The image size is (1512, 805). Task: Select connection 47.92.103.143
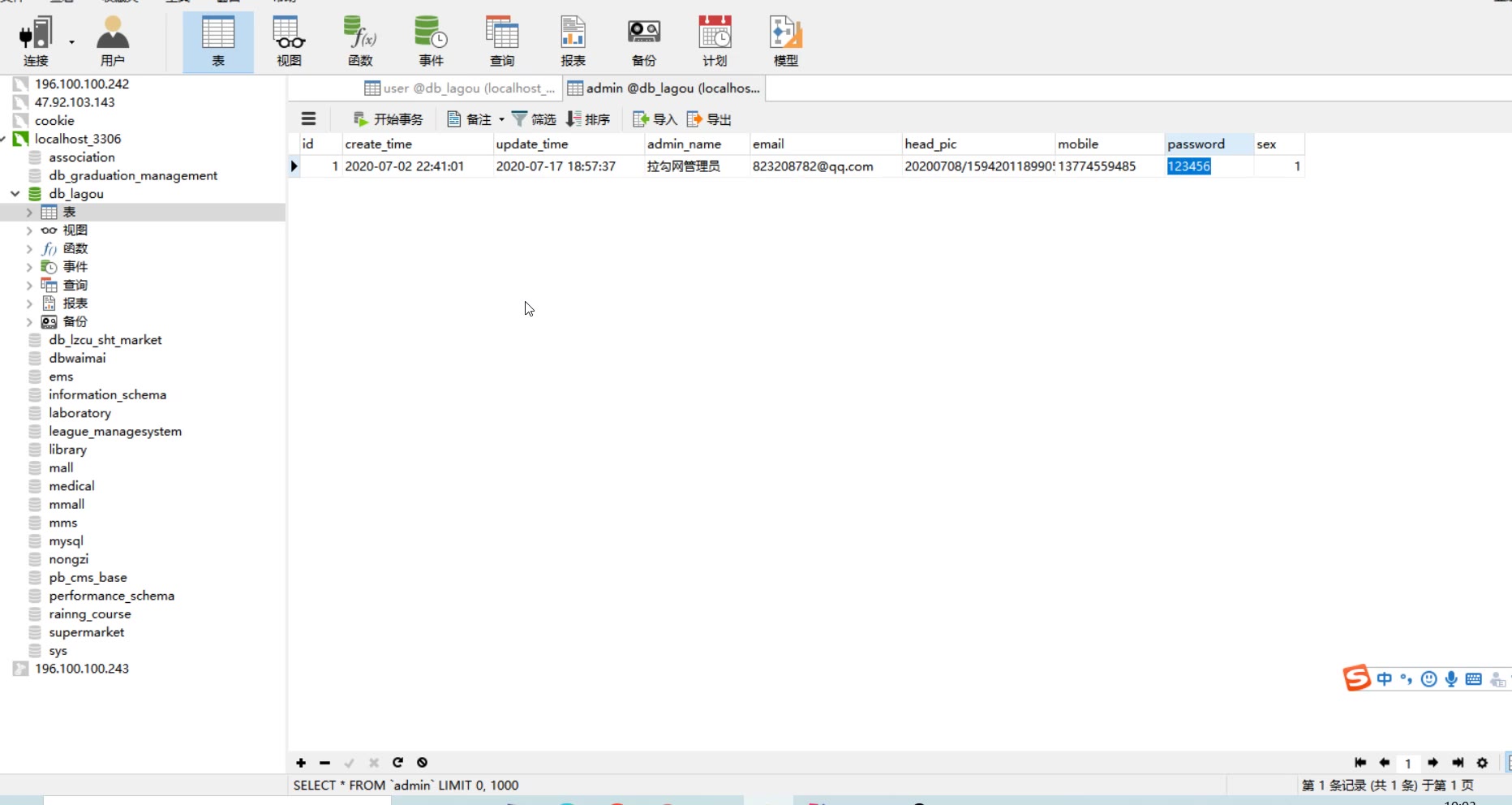(x=75, y=102)
